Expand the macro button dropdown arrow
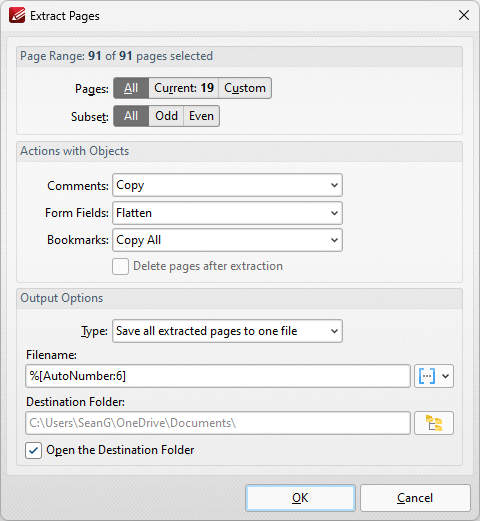This screenshot has height=521, width=480. pyautogui.click(x=446, y=376)
